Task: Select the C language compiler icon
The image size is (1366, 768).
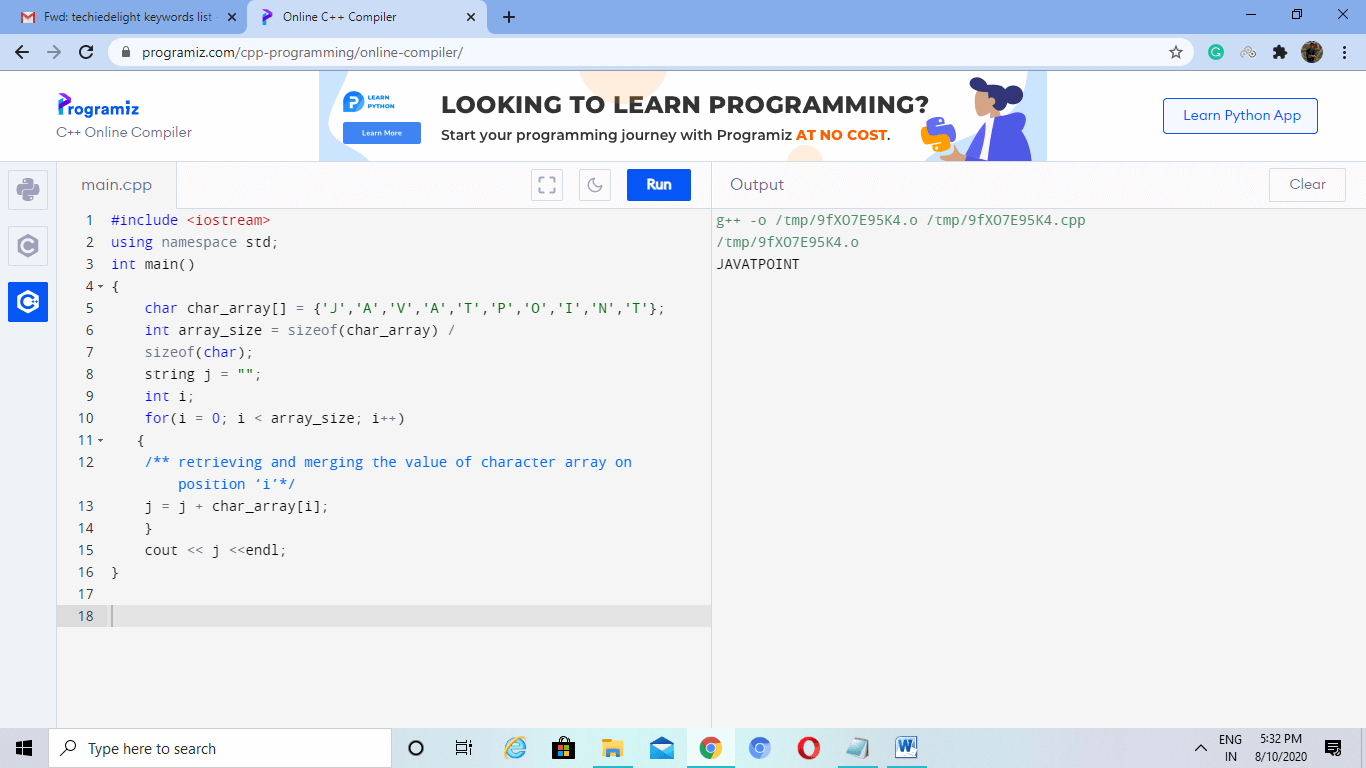Action: tap(27, 246)
